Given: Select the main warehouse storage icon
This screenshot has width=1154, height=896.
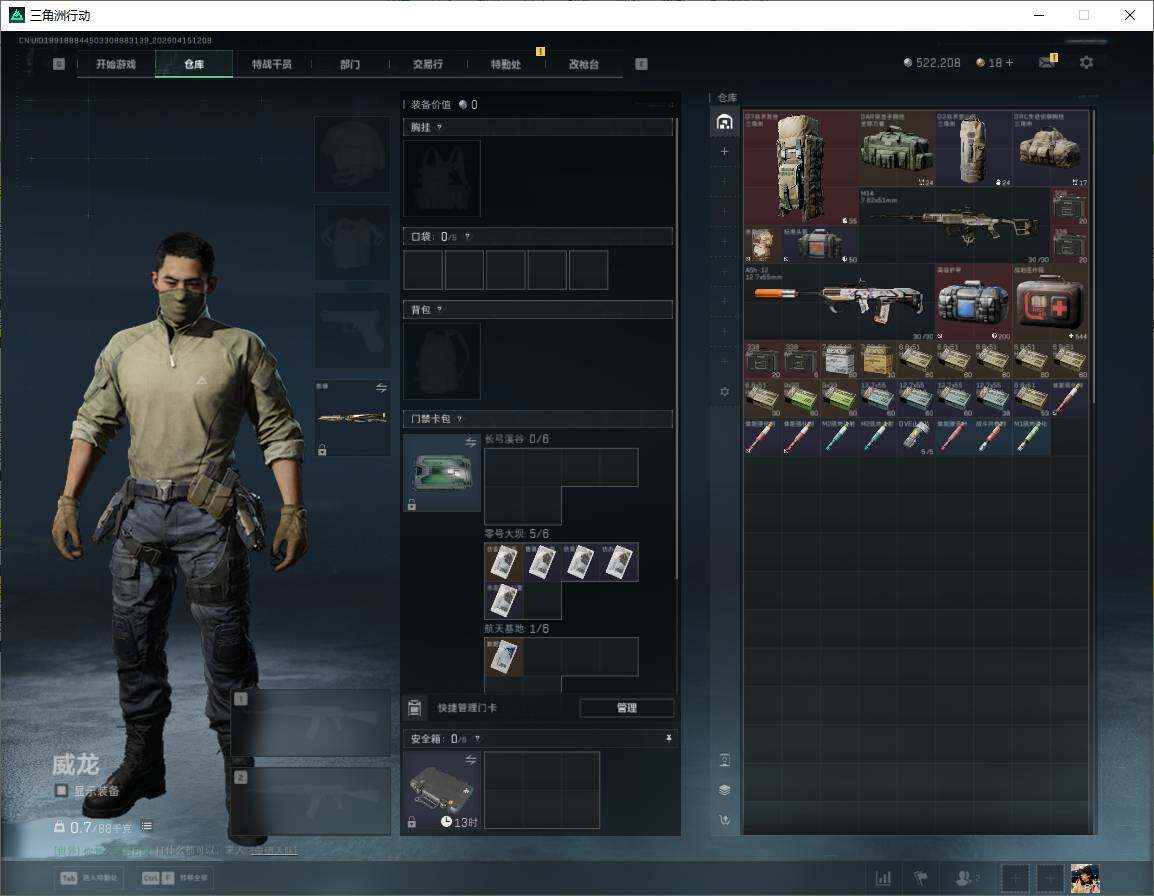Looking at the screenshot, I should point(725,122).
